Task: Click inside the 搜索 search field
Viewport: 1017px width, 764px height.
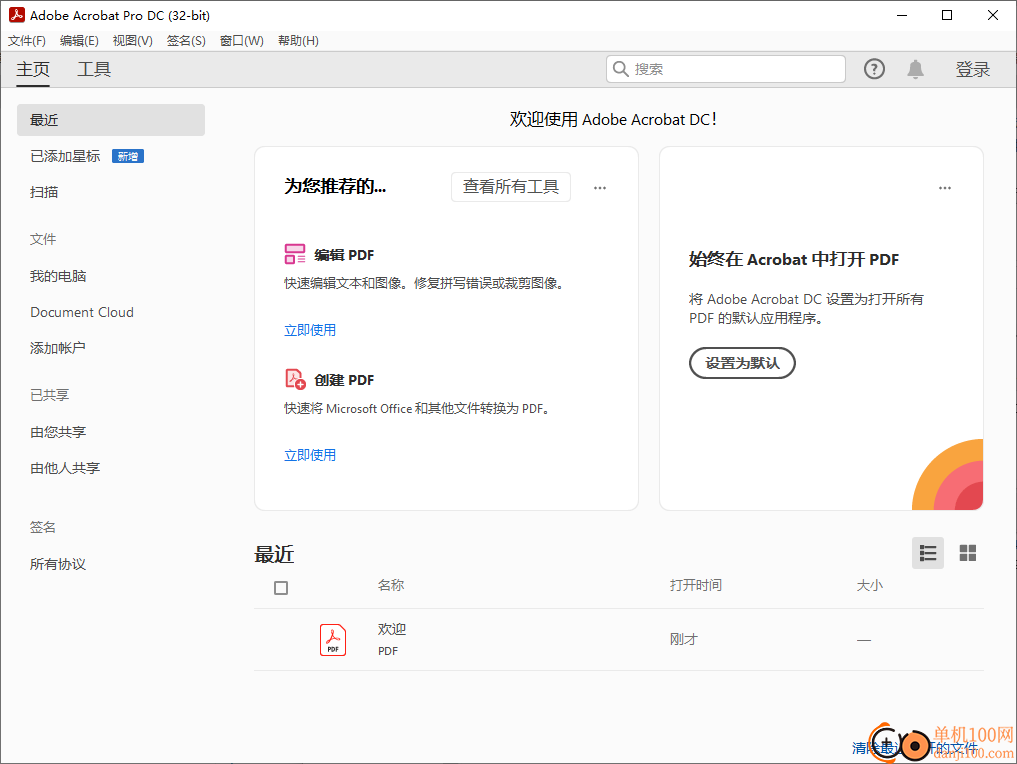Action: [726, 69]
